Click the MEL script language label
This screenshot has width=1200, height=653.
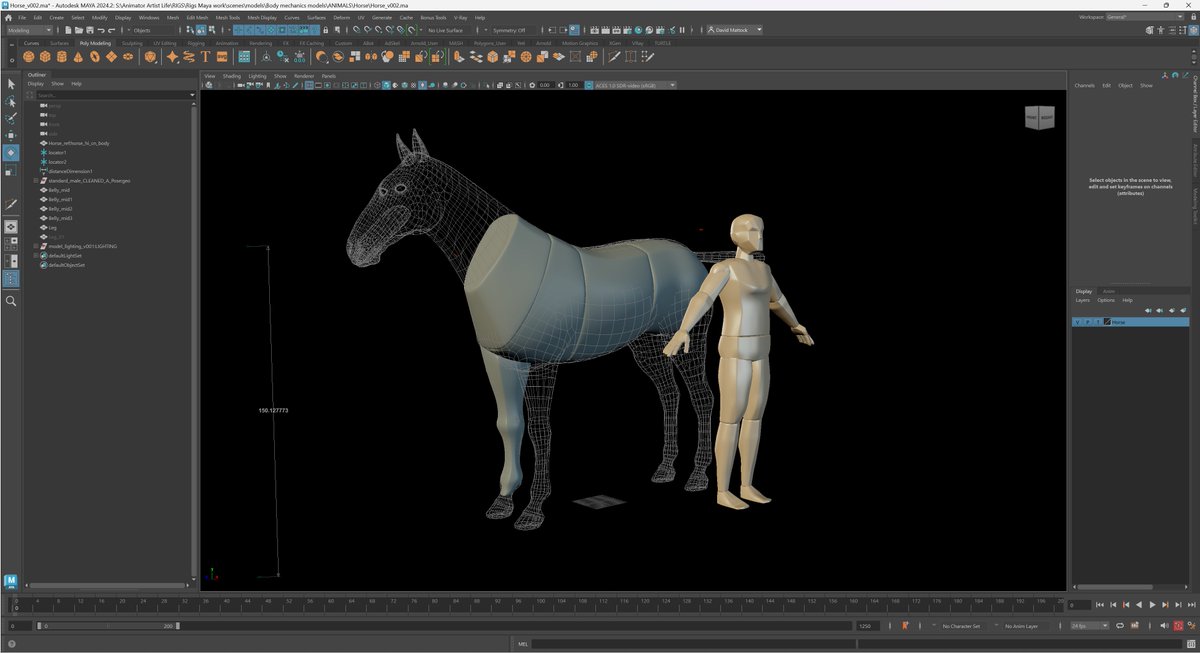(523, 645)
